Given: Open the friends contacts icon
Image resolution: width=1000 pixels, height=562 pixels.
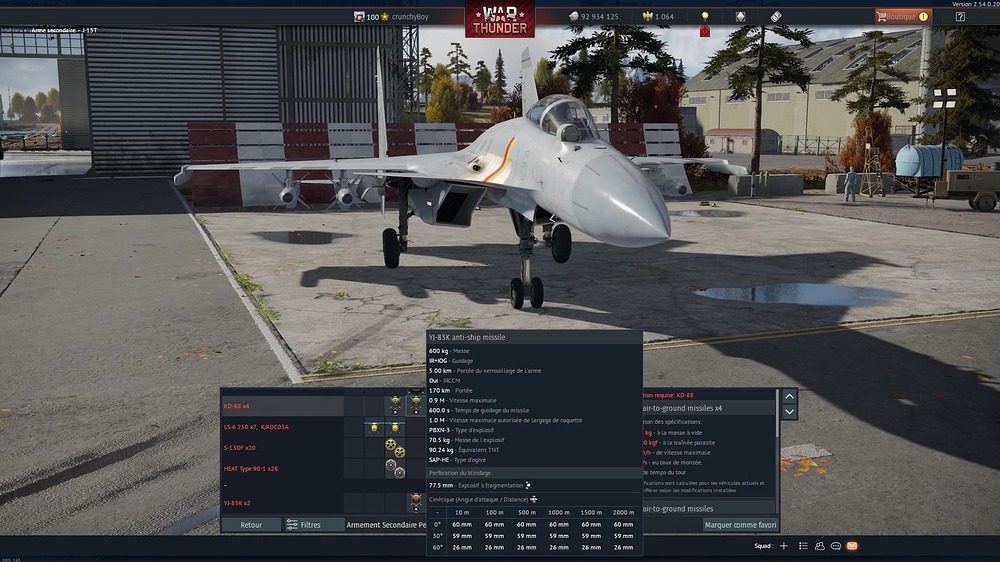Looking at the screenshot, I should point(819,546).
